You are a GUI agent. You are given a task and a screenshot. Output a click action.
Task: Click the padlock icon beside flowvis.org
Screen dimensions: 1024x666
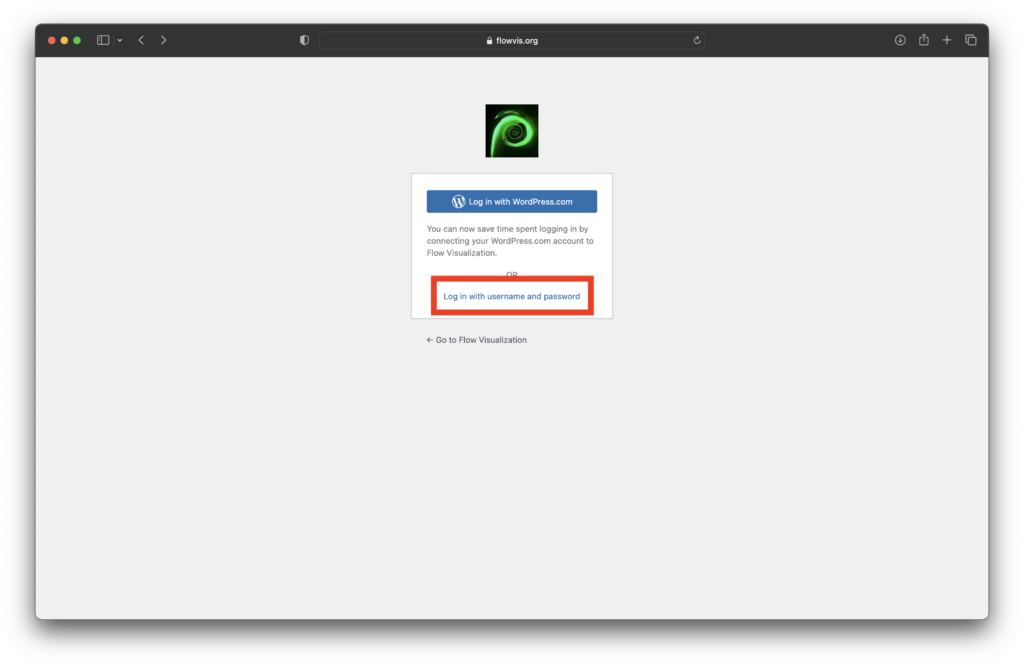coord(489,41)
